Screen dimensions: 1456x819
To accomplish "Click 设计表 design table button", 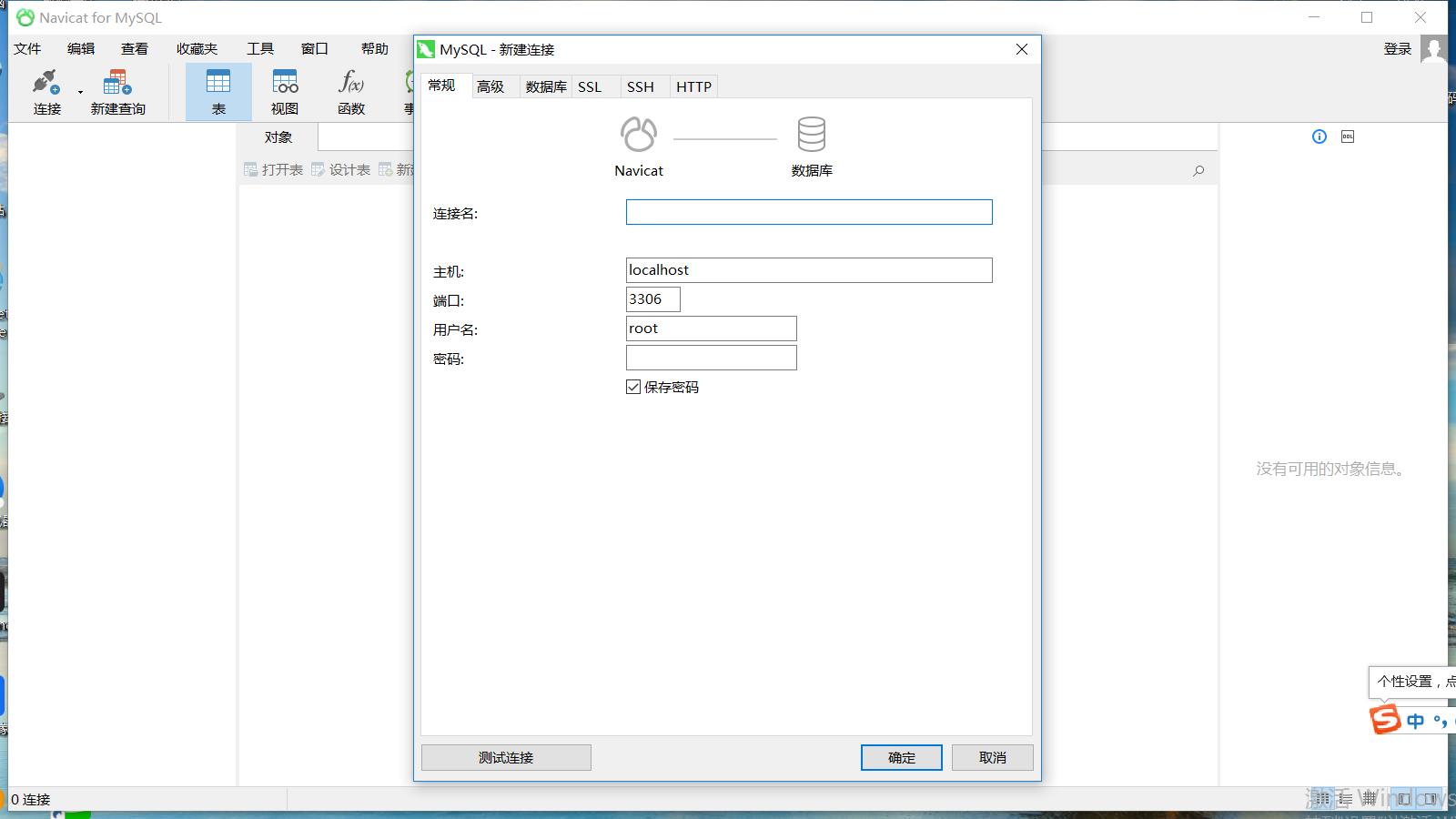I will tap(341, 169).
